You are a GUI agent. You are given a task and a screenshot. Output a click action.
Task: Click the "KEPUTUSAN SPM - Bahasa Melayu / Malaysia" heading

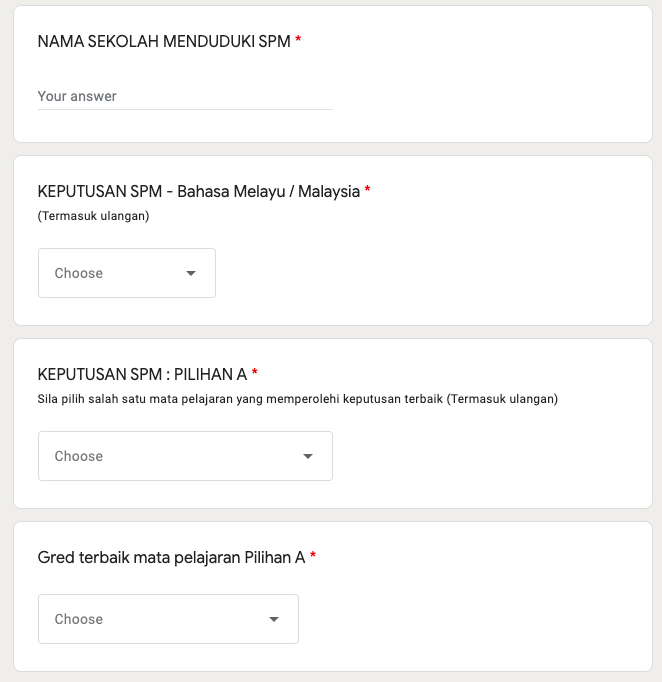[198, 191]
